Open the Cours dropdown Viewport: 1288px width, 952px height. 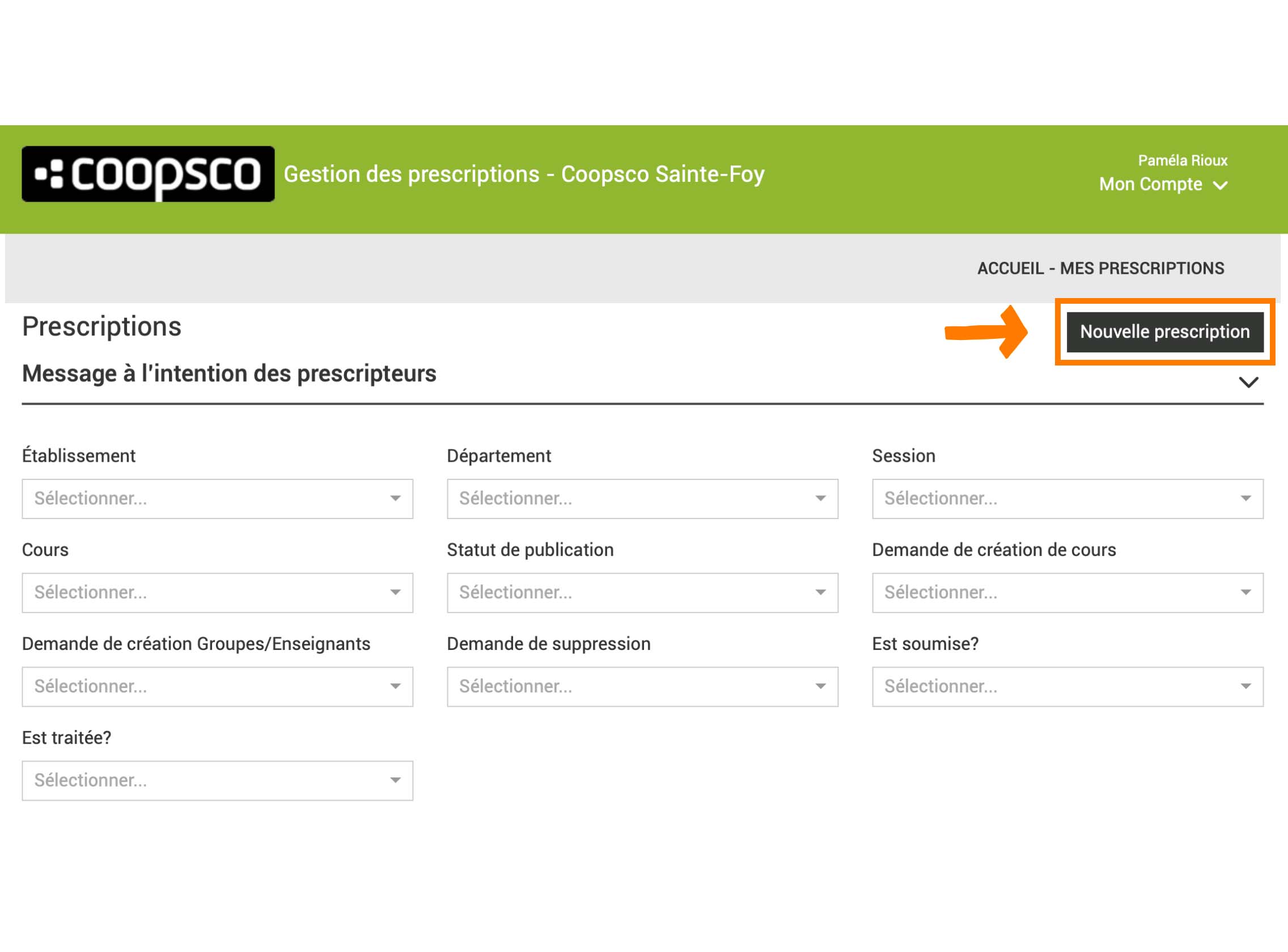tap(217, 593)
